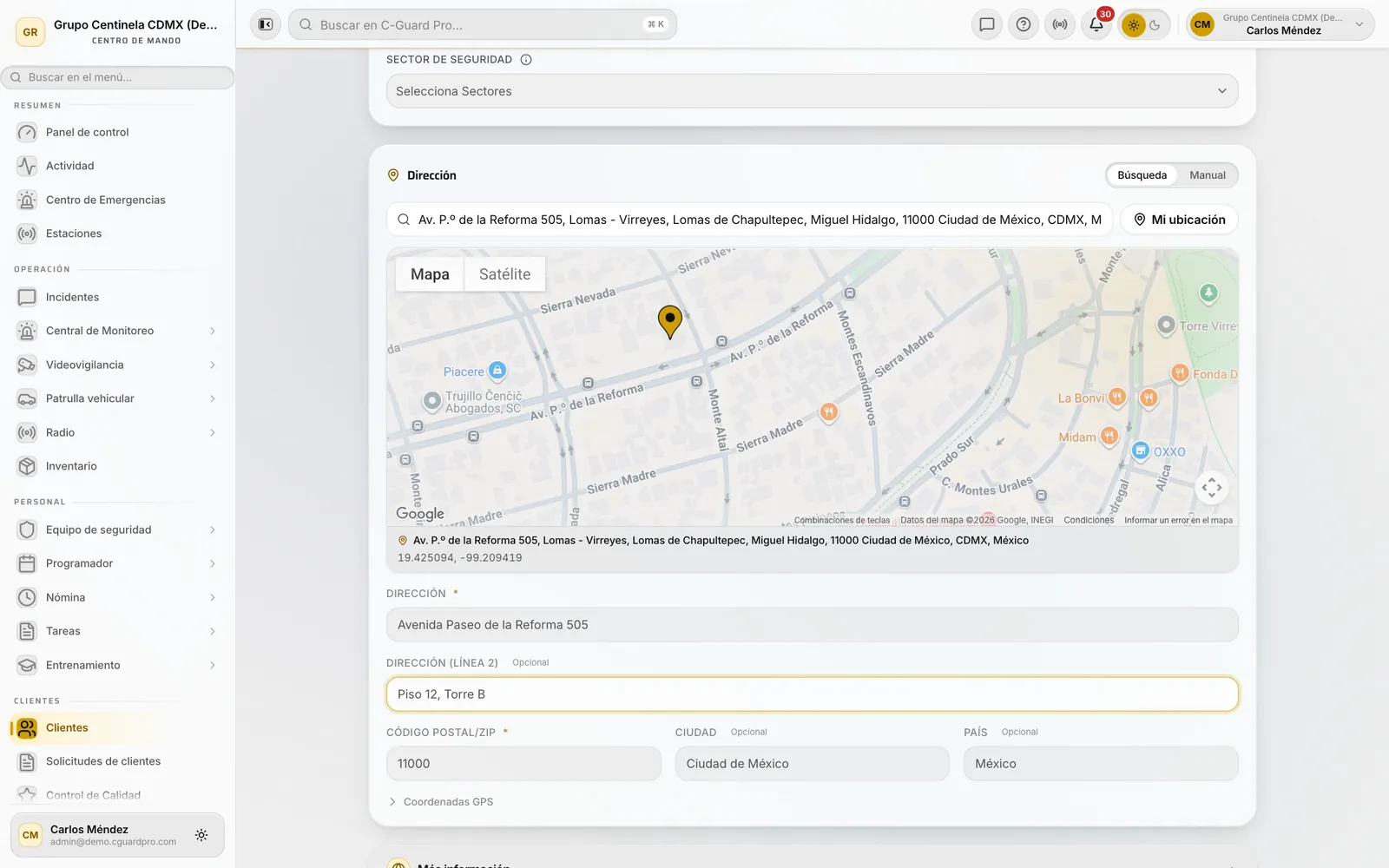Viewport: 1389px width, 868px height.
Task: Expand Radio submenu
Action: tap(212, 432)
